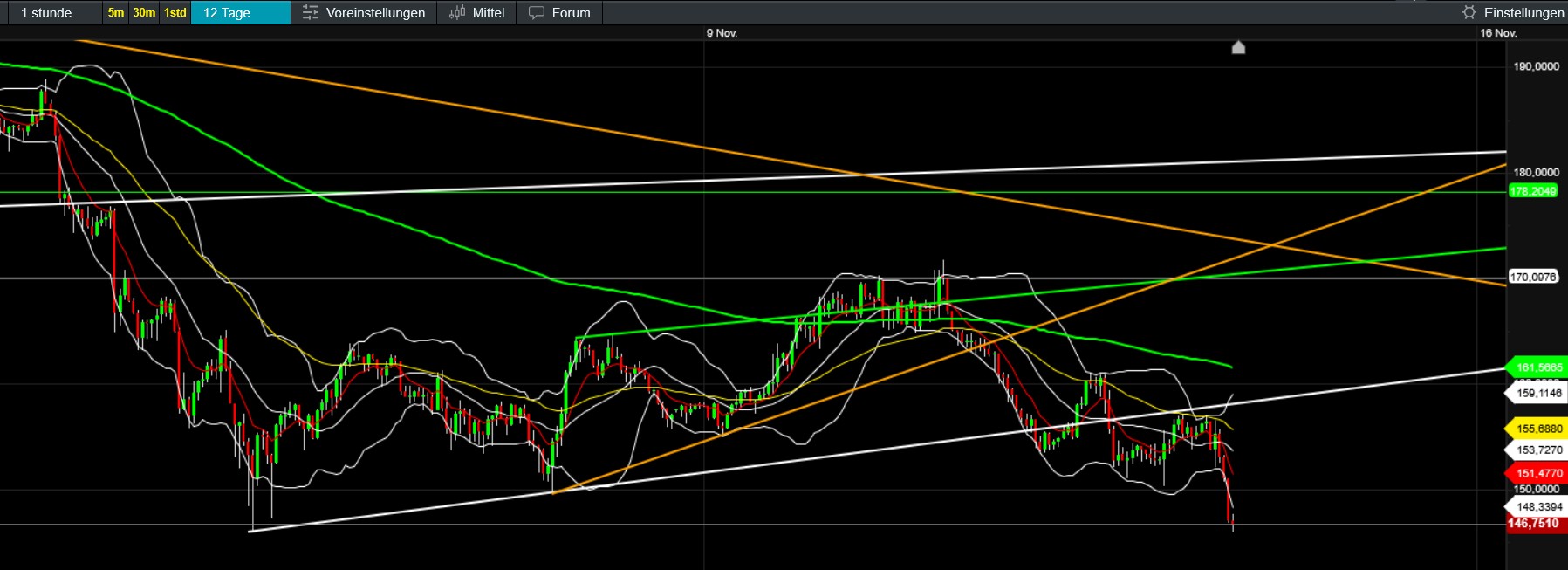Click the green 161,5665 moving average label

point(1538,367)
